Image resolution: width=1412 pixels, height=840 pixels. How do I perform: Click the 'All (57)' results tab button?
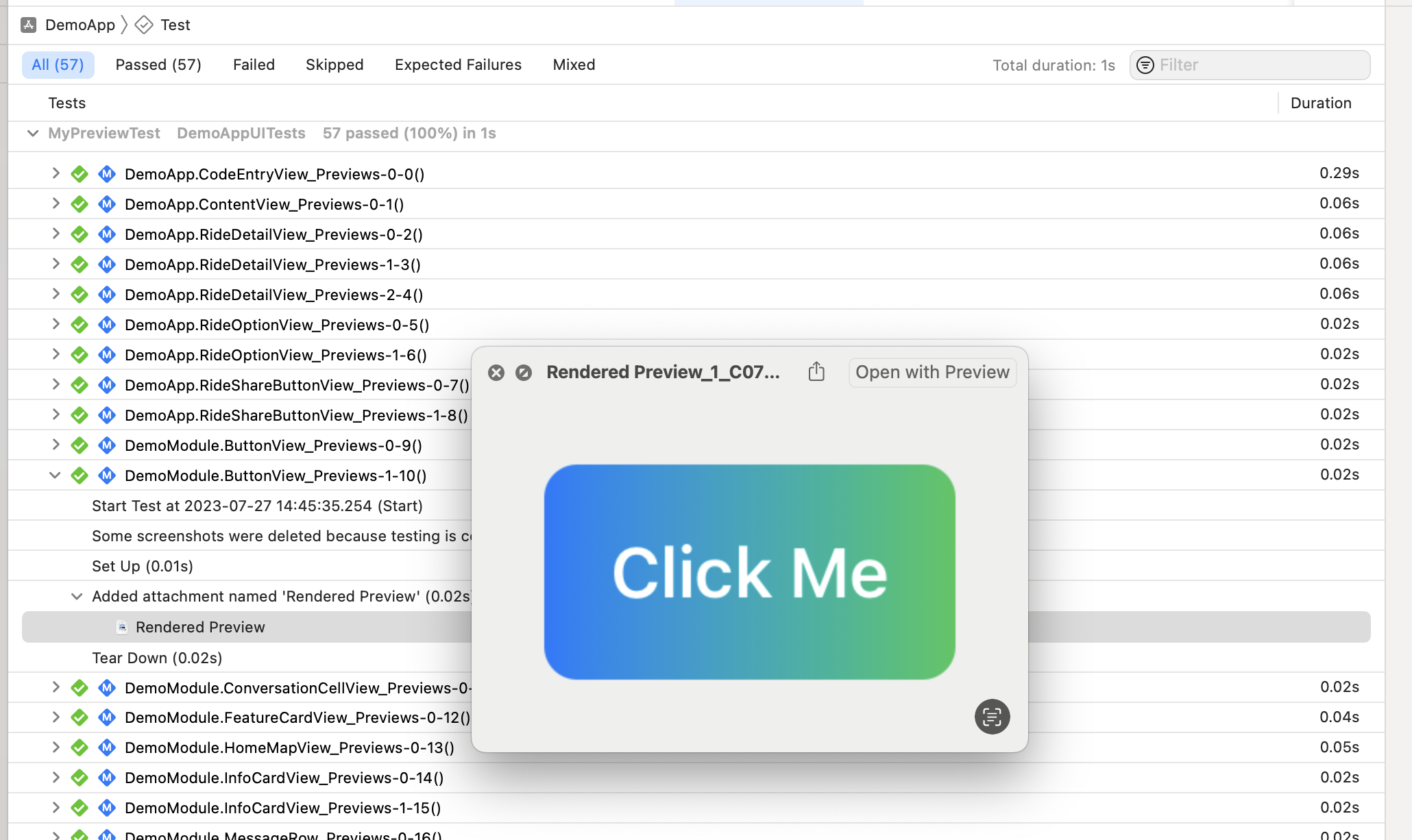[x=58, y=64]
